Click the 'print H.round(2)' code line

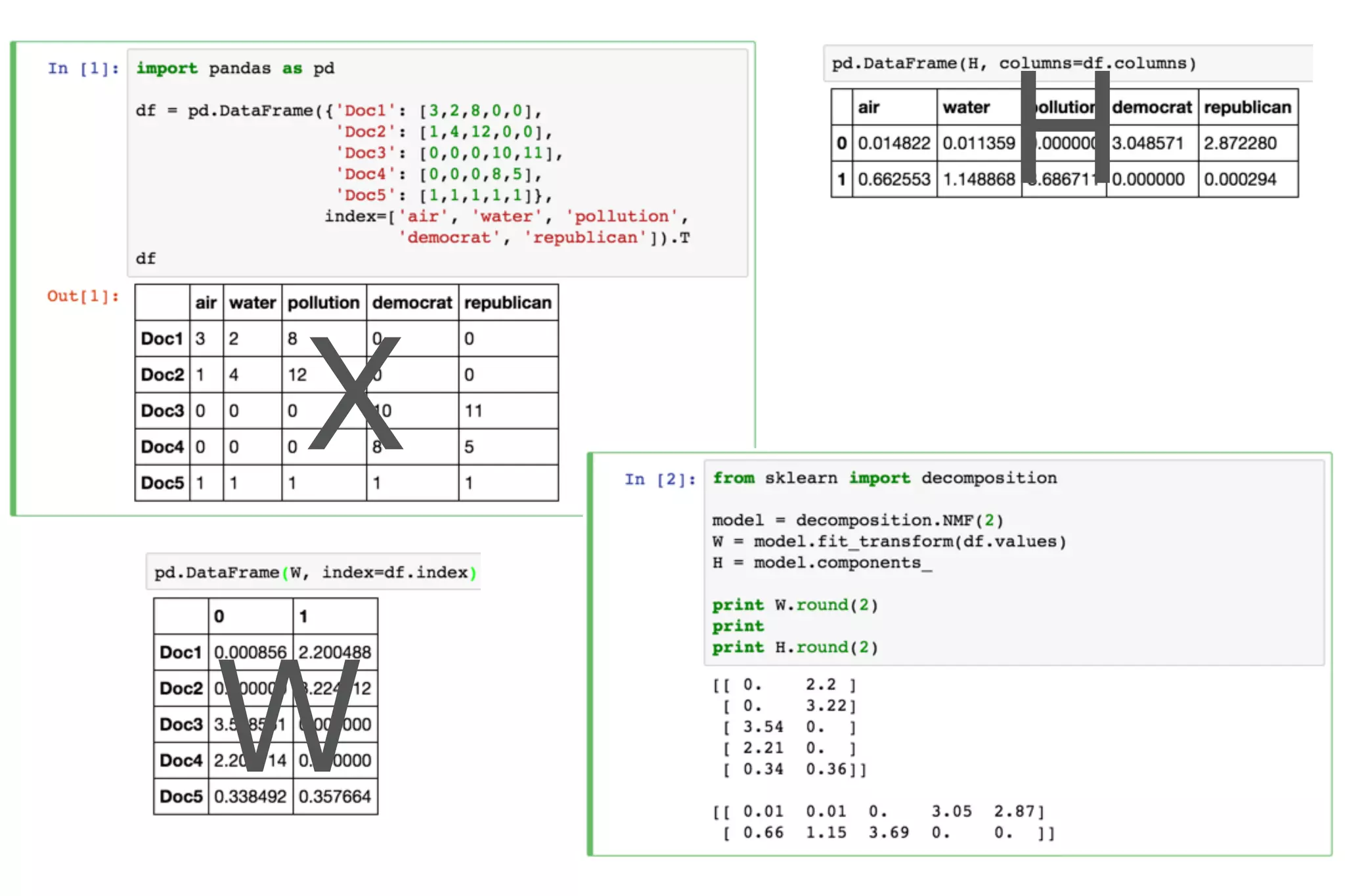[x=795, y=647]
